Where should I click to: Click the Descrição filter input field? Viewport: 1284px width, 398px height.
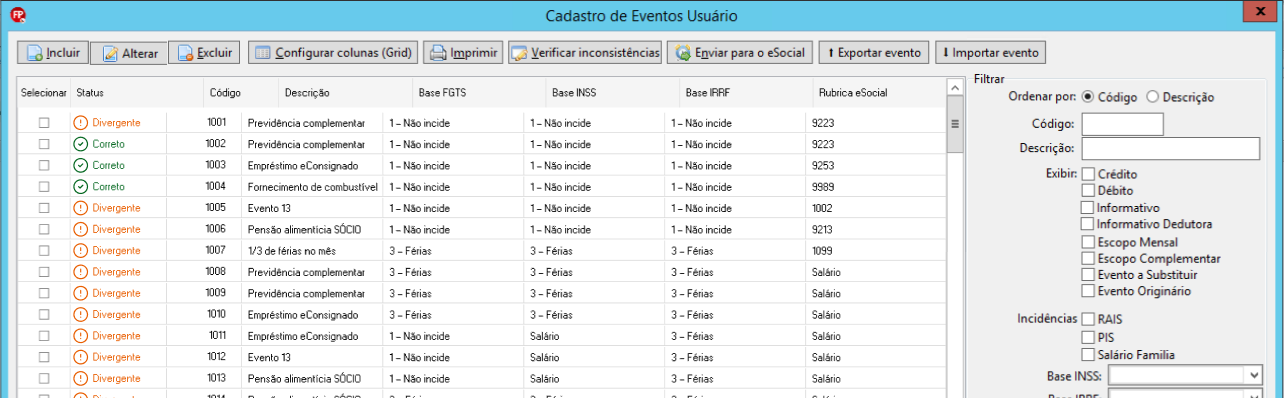pos(1170,148)
